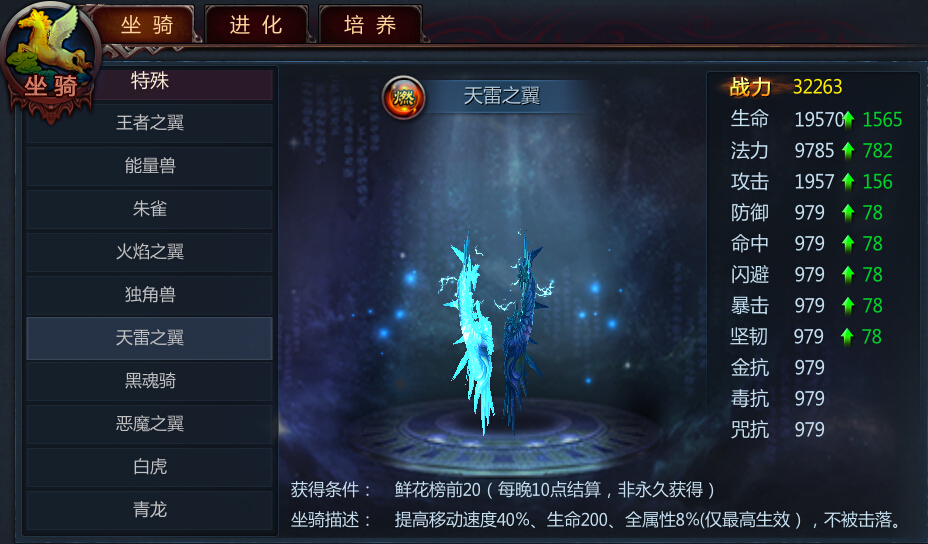Select the 朱雀 mount entry
Viewport: 928px width, 544px height.
149,209
